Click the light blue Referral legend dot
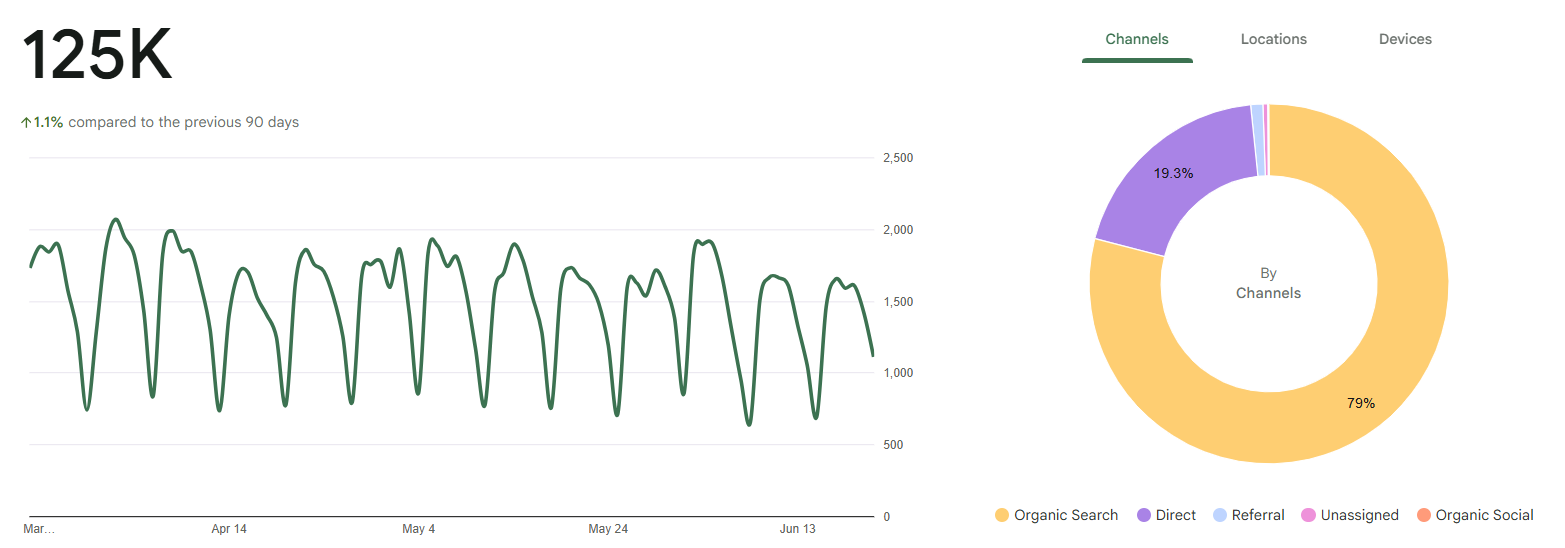The height and width of the screenshot is (548, 1565). [1220, 515]
